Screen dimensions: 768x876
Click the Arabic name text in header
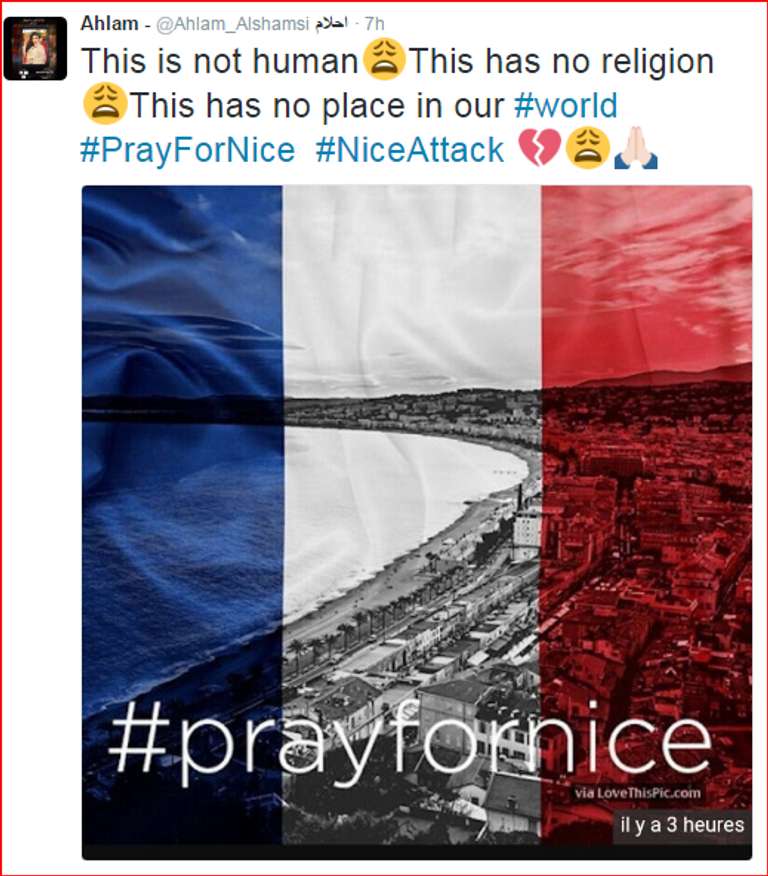point(331,23)
